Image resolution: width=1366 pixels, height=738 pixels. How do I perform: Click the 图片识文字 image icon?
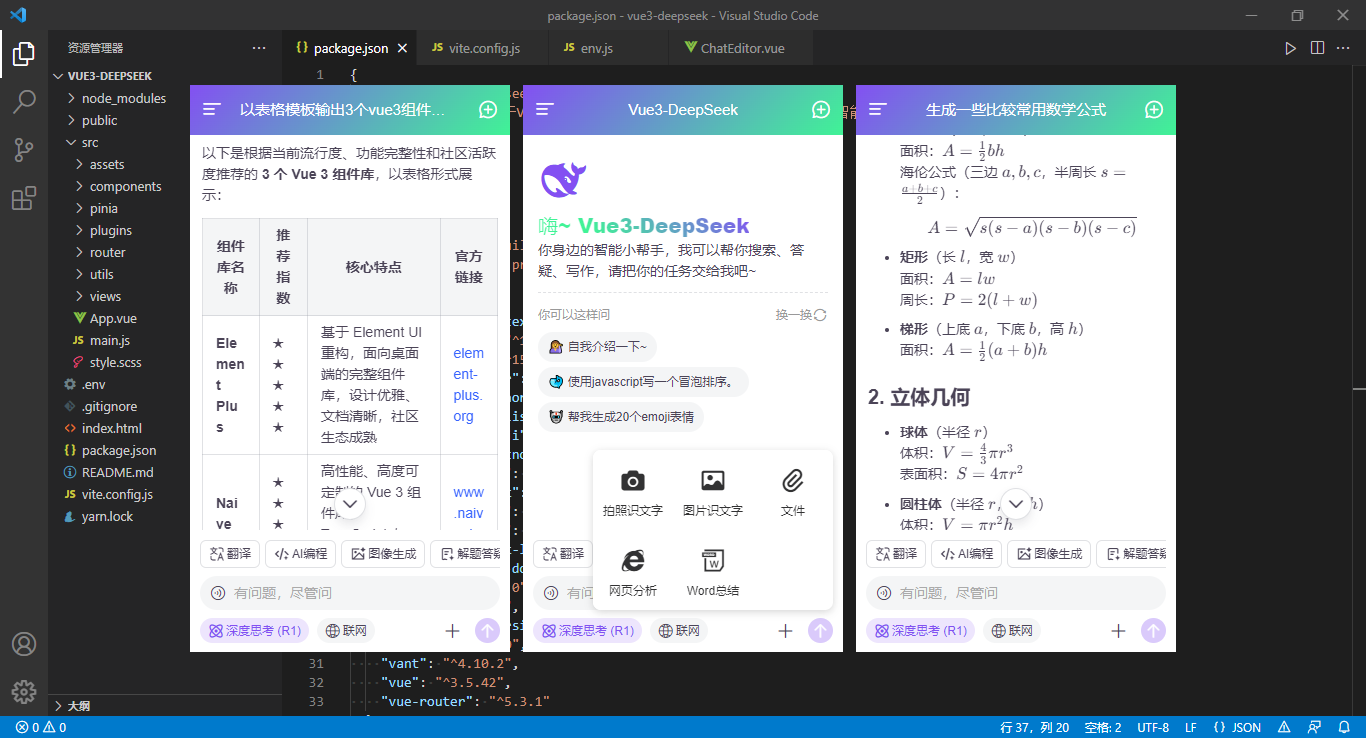(x=713, y=481)
